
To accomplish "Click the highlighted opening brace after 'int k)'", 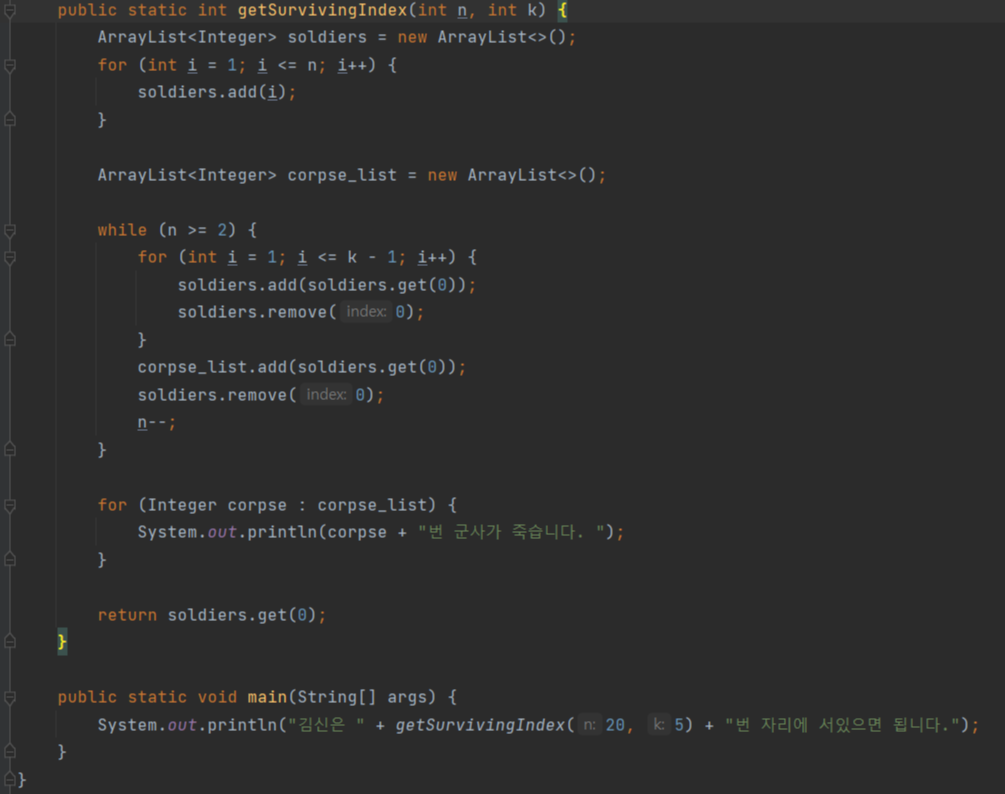I will 562,10.
